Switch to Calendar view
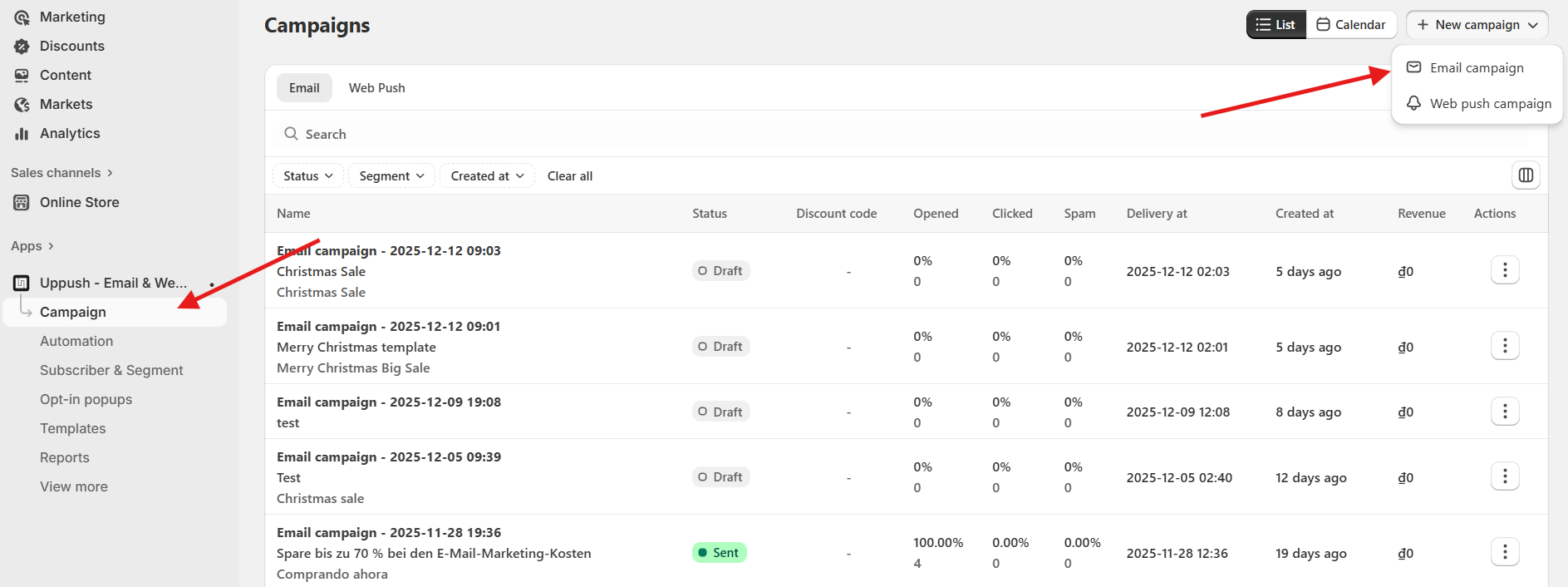1568x587 pixels. pyautogui.click(x=1351, y=25)
